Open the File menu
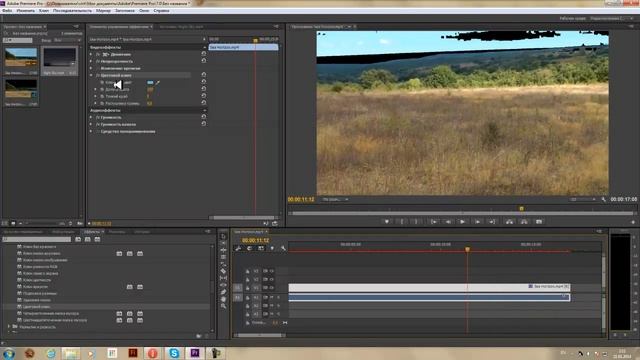The image size is (640, 360). click(7, 11)
